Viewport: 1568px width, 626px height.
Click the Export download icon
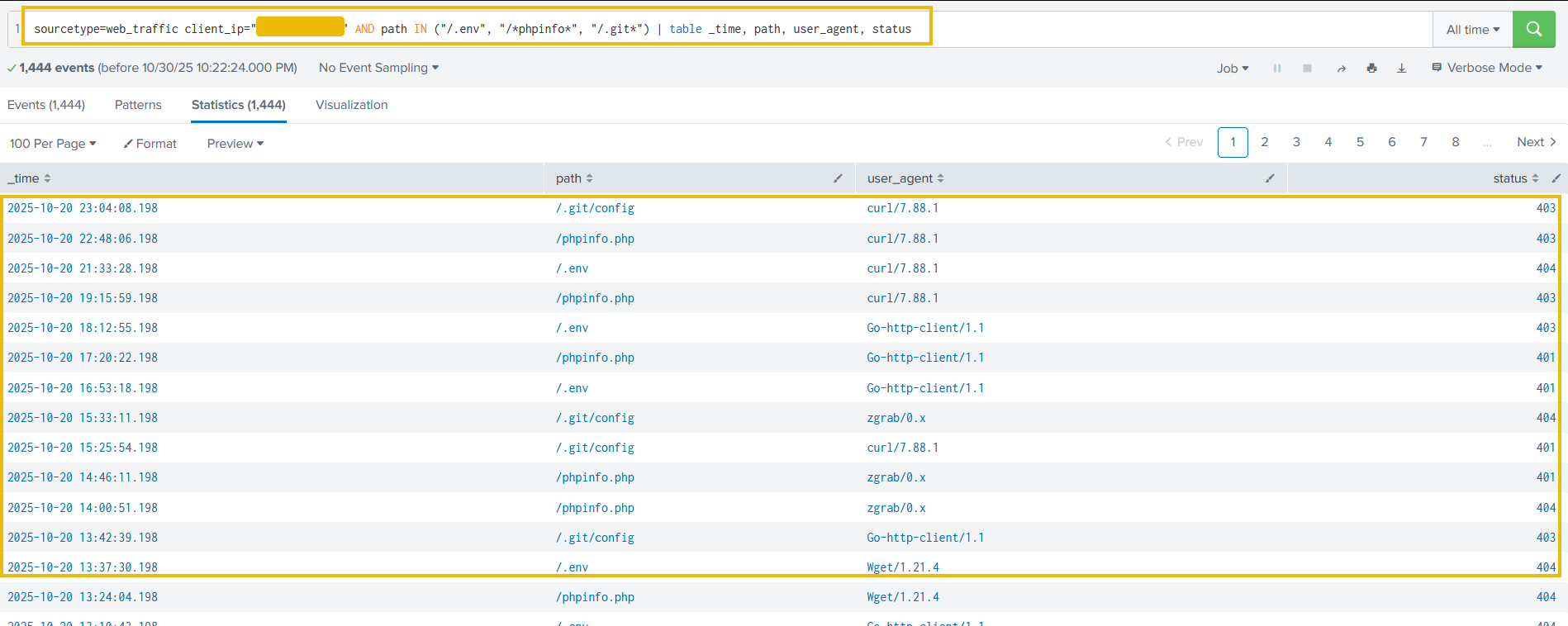[x=1401, y=69]
